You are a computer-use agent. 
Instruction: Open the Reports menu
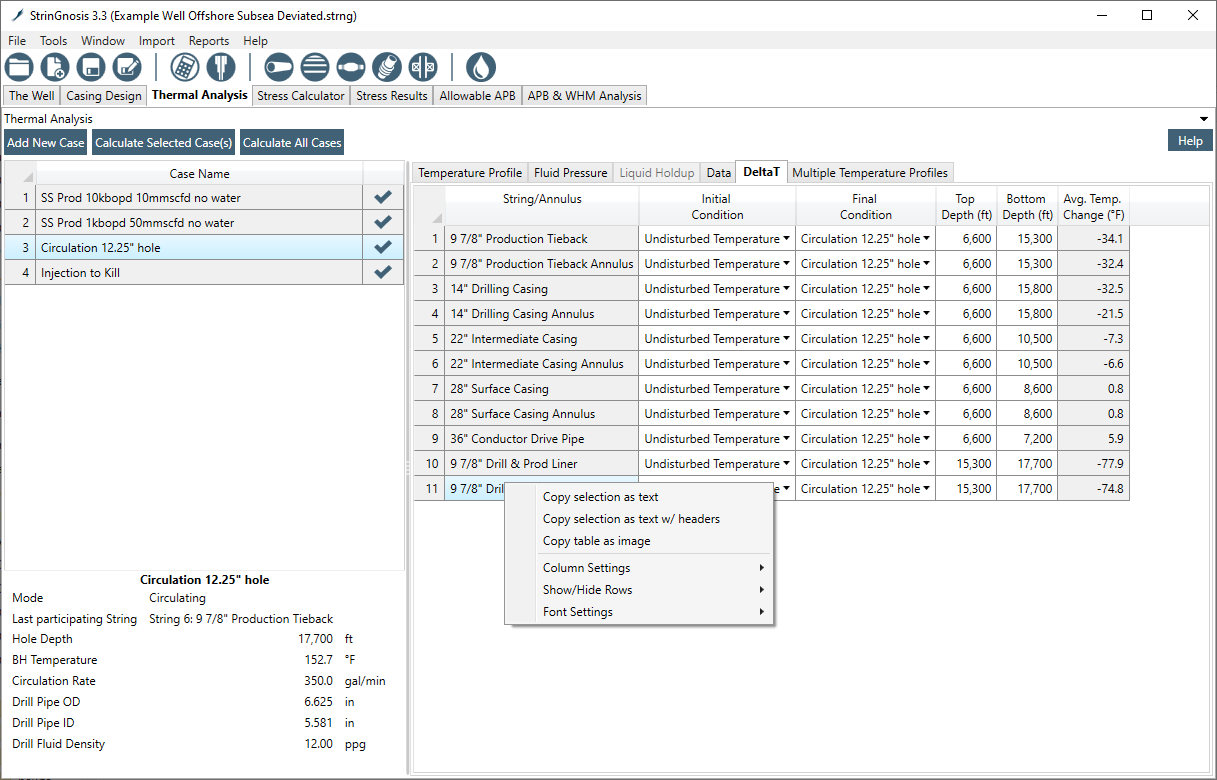pos(209,41)
